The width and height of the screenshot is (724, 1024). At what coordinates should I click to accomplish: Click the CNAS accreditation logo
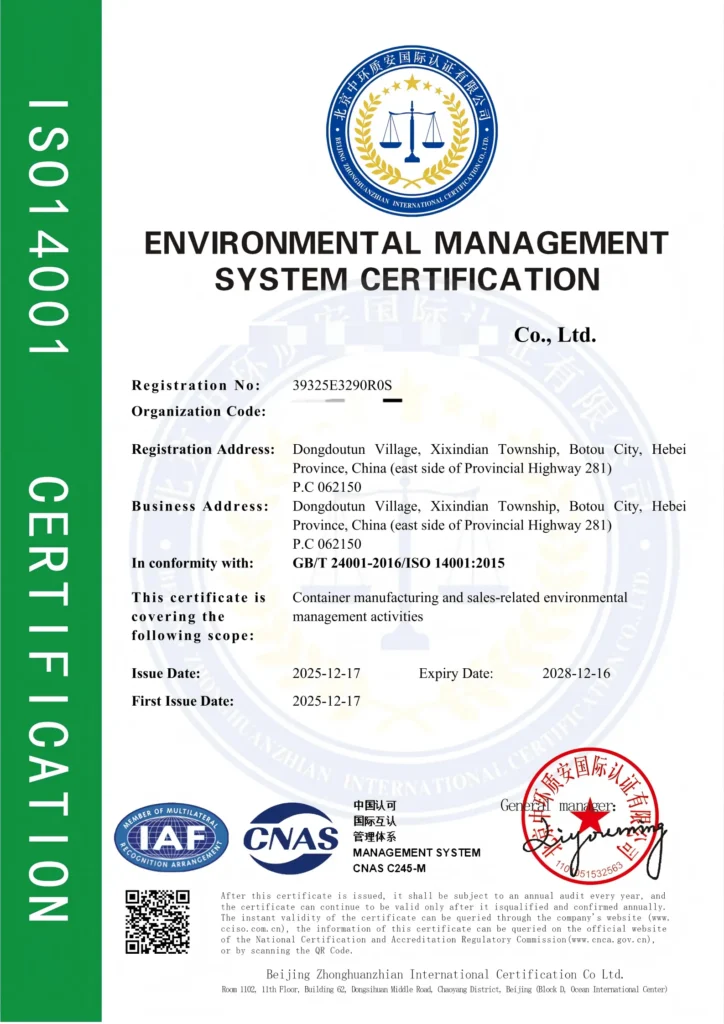[x=291, y=838]
